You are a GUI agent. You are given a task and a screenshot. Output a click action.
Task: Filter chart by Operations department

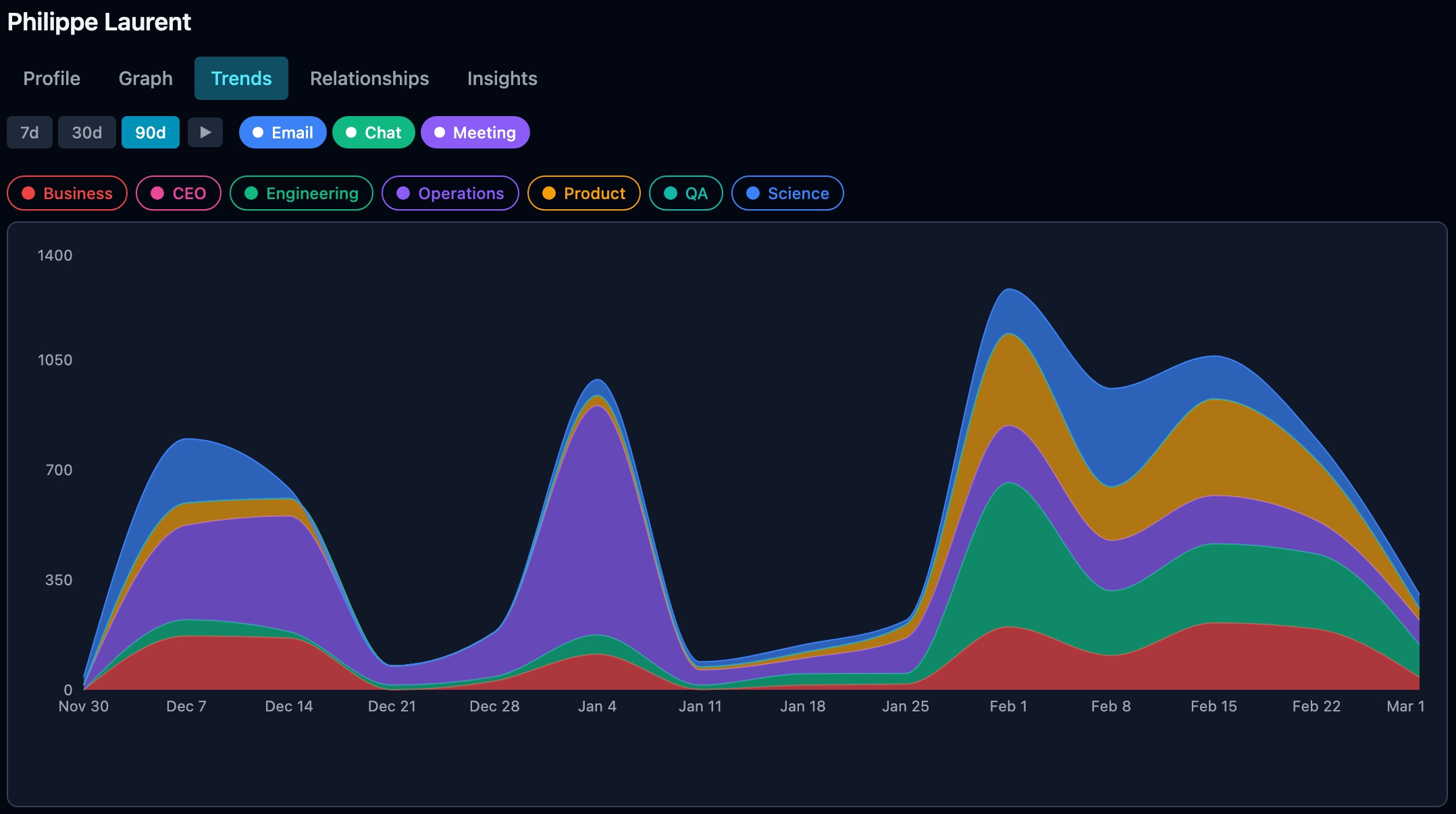[x=450, y=193]
